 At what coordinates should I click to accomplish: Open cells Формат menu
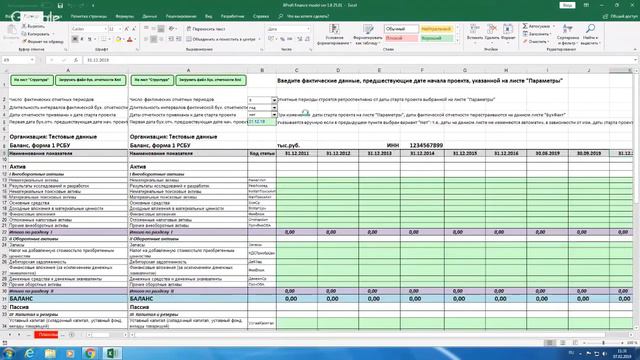click(x=508, y=33)
